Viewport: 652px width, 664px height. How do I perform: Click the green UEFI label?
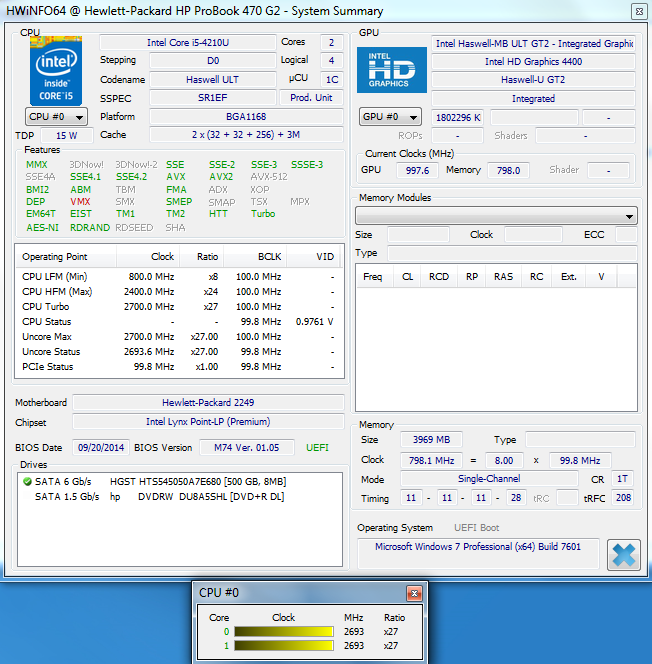click(317, 448)
